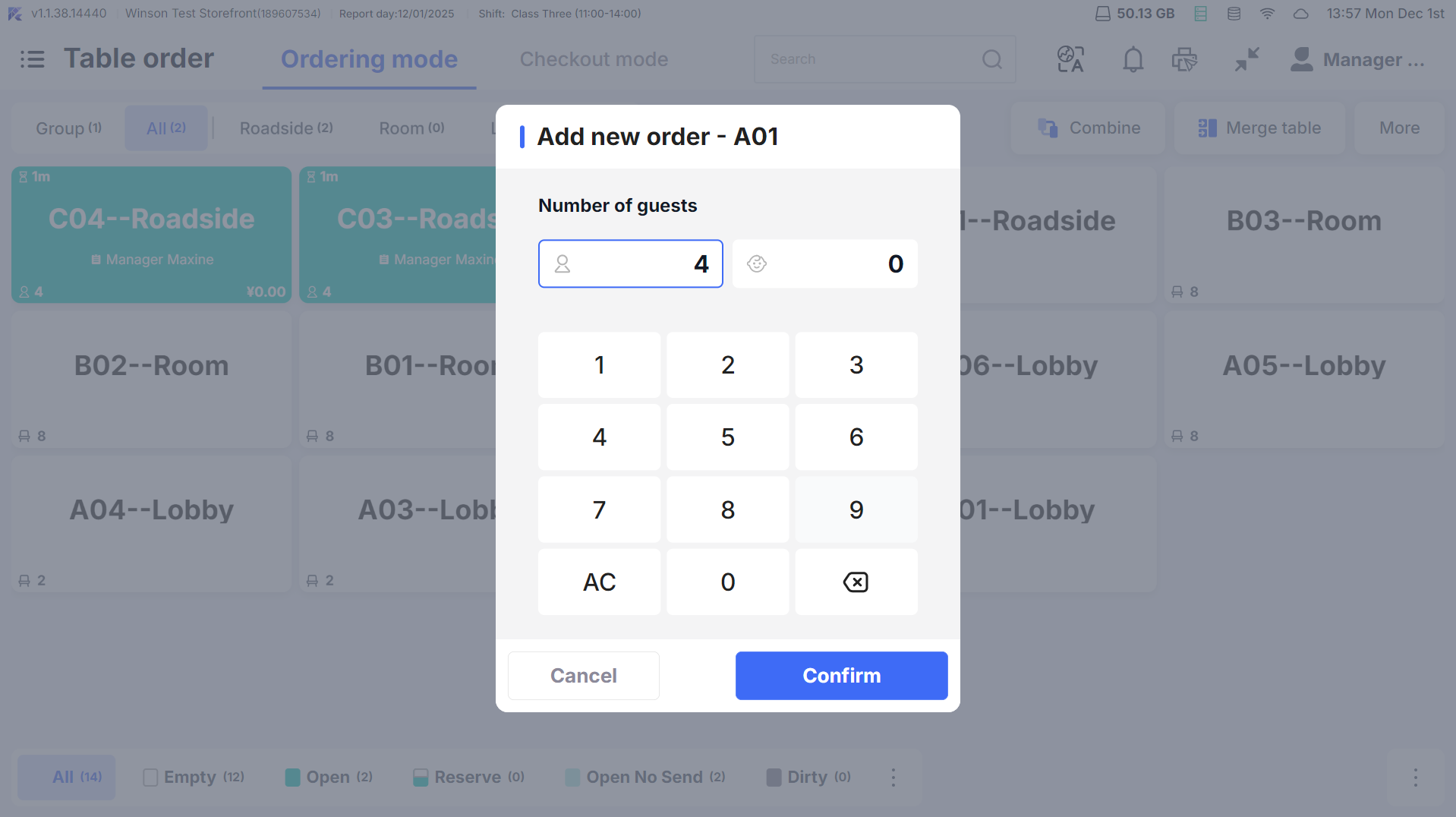Screen dimensions: 1456x817
Task: Switch to the Checkout mode tab
Action: [594, 59]
